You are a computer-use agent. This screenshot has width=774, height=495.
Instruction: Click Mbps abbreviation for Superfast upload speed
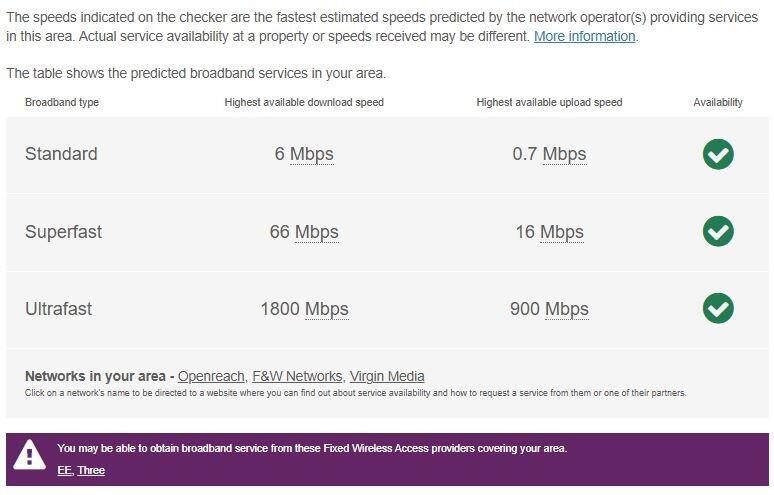pyautogui.click(x=562, y=232)
